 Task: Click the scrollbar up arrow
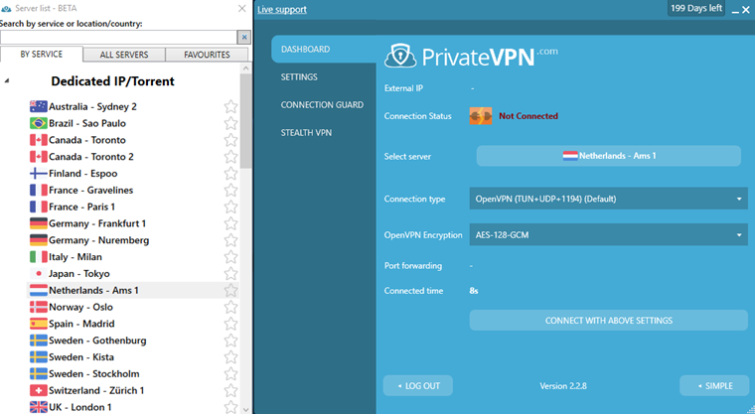point(246,68)
